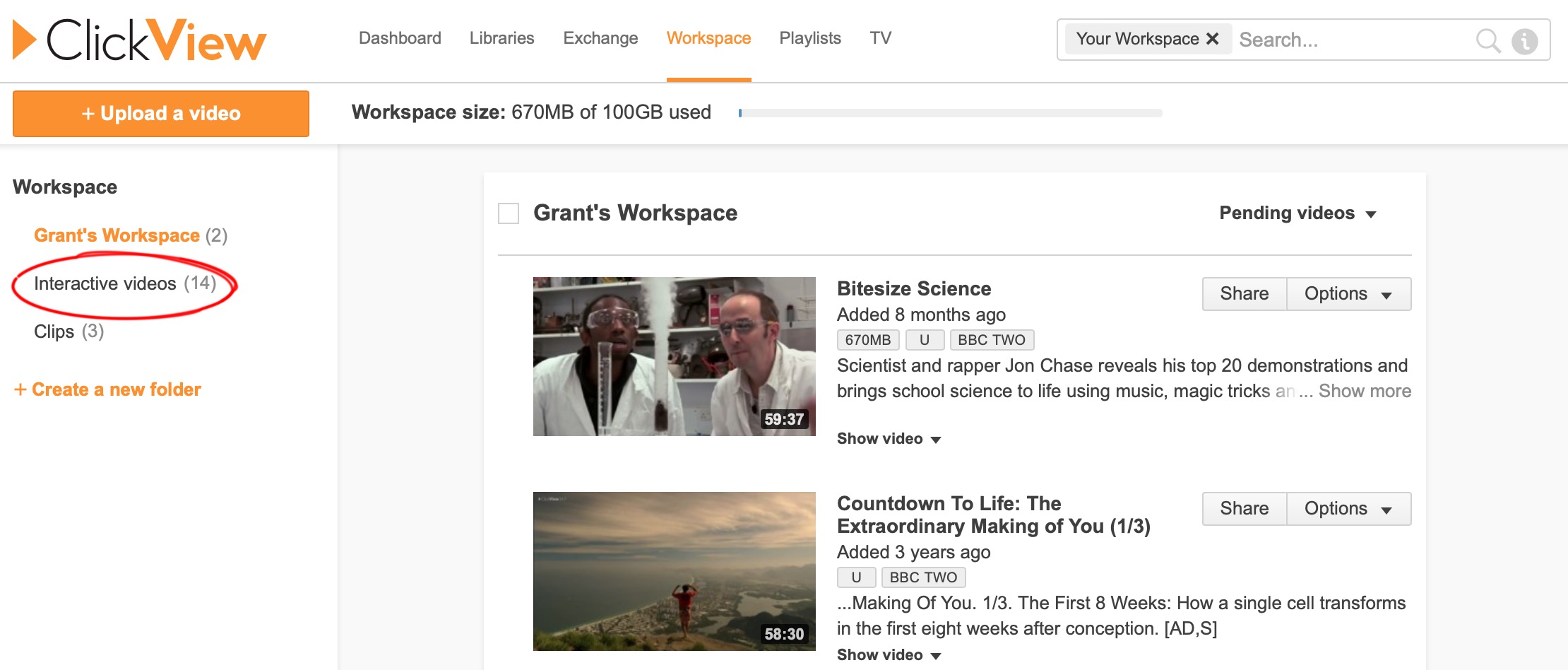
Task: Expand Options for Bitesize Science
Action: click(x=1348, y=294)
